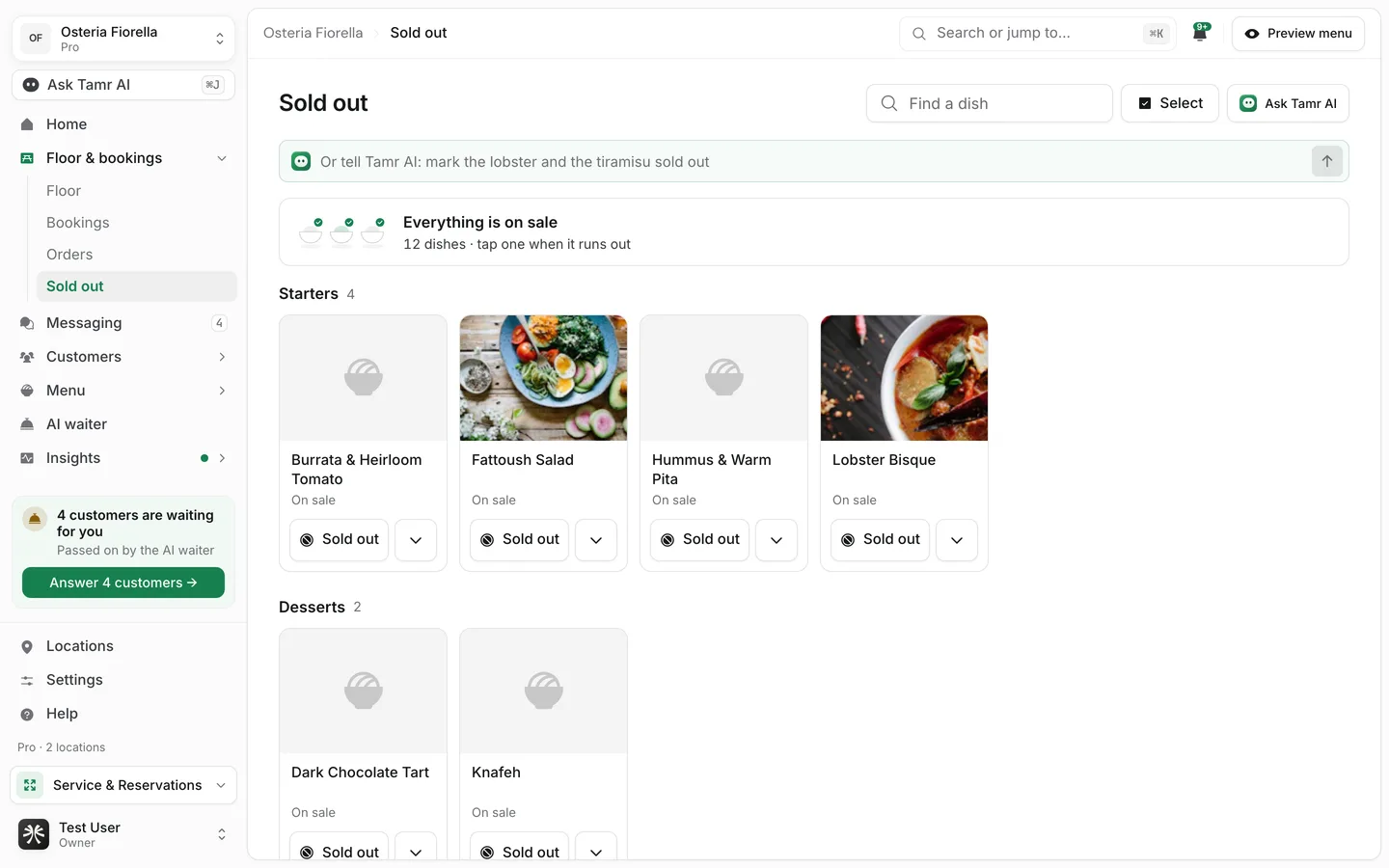
Task: Click the Locations pin icon
Action: [x=27, y=646]
